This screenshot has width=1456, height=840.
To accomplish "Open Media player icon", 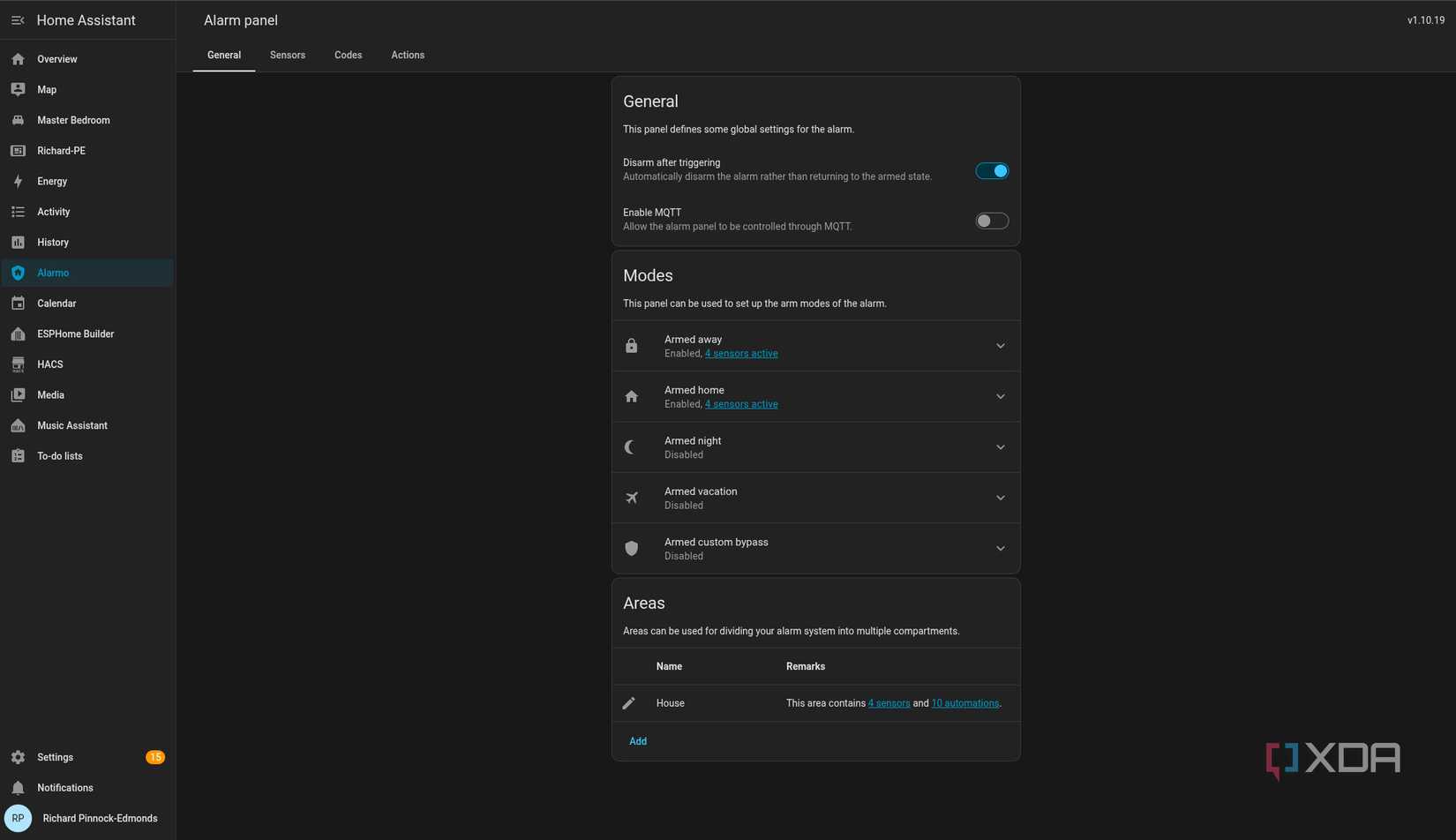I will [x=18, y=395].
